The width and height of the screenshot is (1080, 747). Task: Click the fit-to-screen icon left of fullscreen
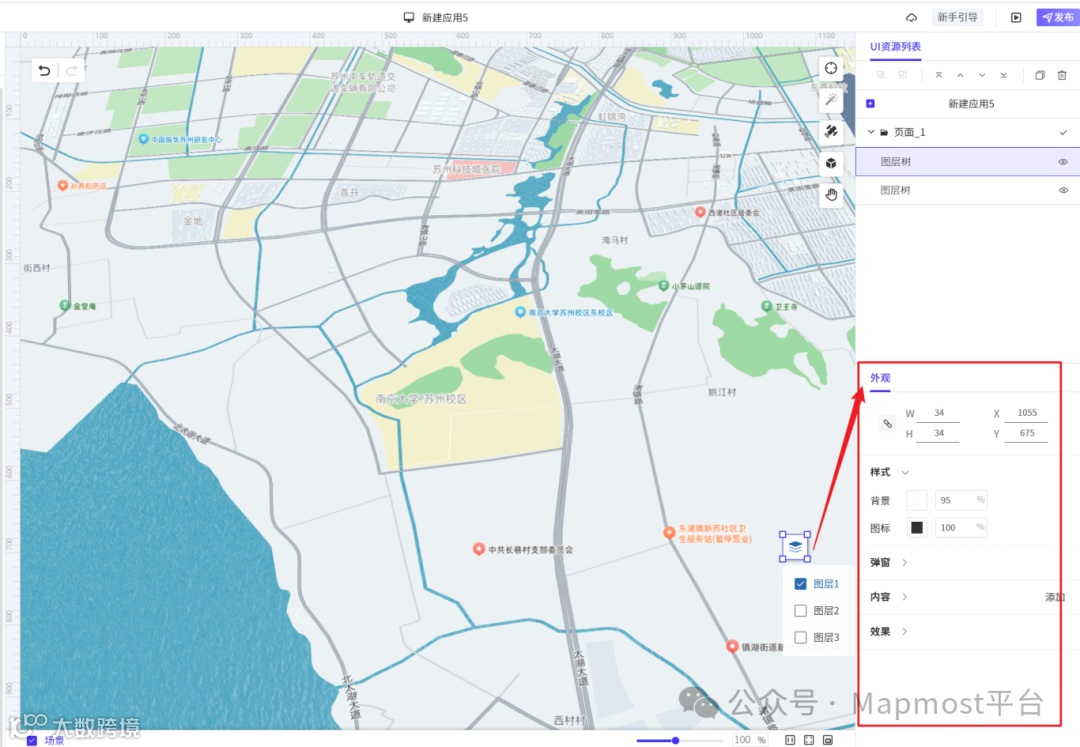(790, 739)
